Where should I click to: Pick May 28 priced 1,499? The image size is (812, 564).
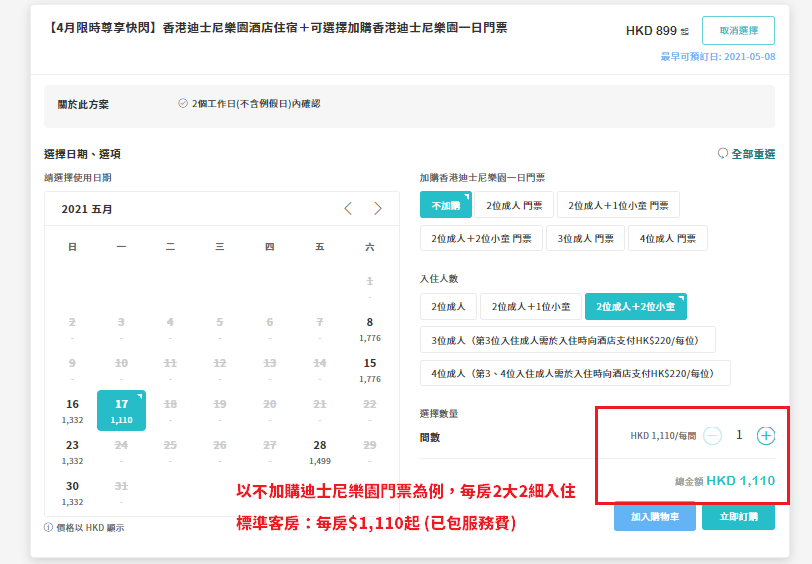click(320, 452)
